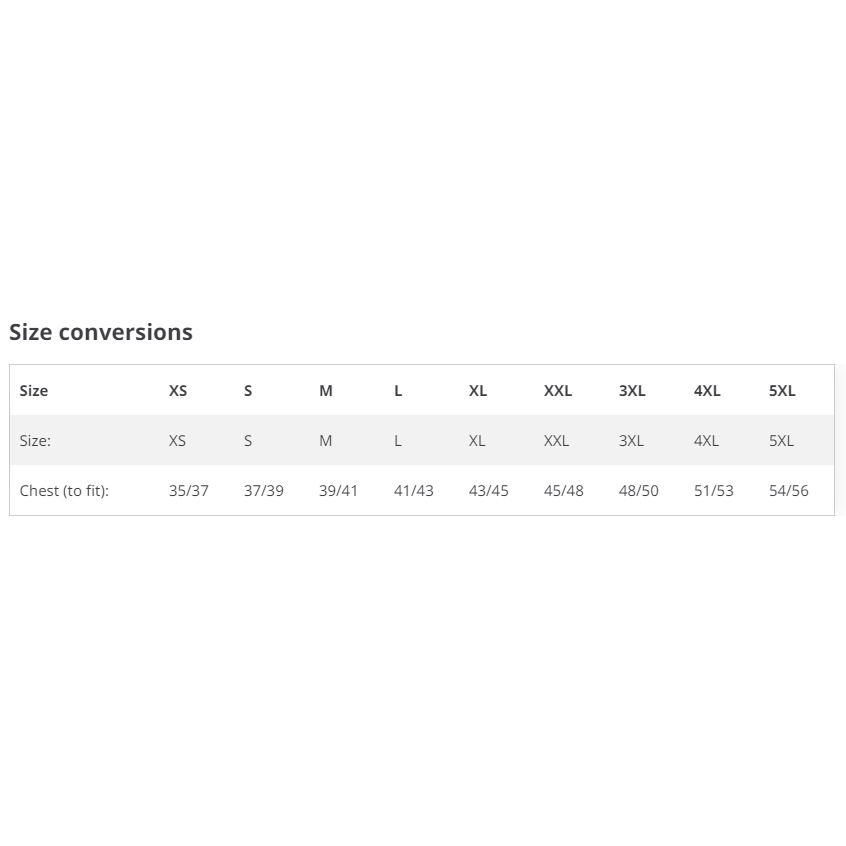This screenshot has height=846, width=846.
Task: Click the 37/39 chest value
Action: point(264,490)
